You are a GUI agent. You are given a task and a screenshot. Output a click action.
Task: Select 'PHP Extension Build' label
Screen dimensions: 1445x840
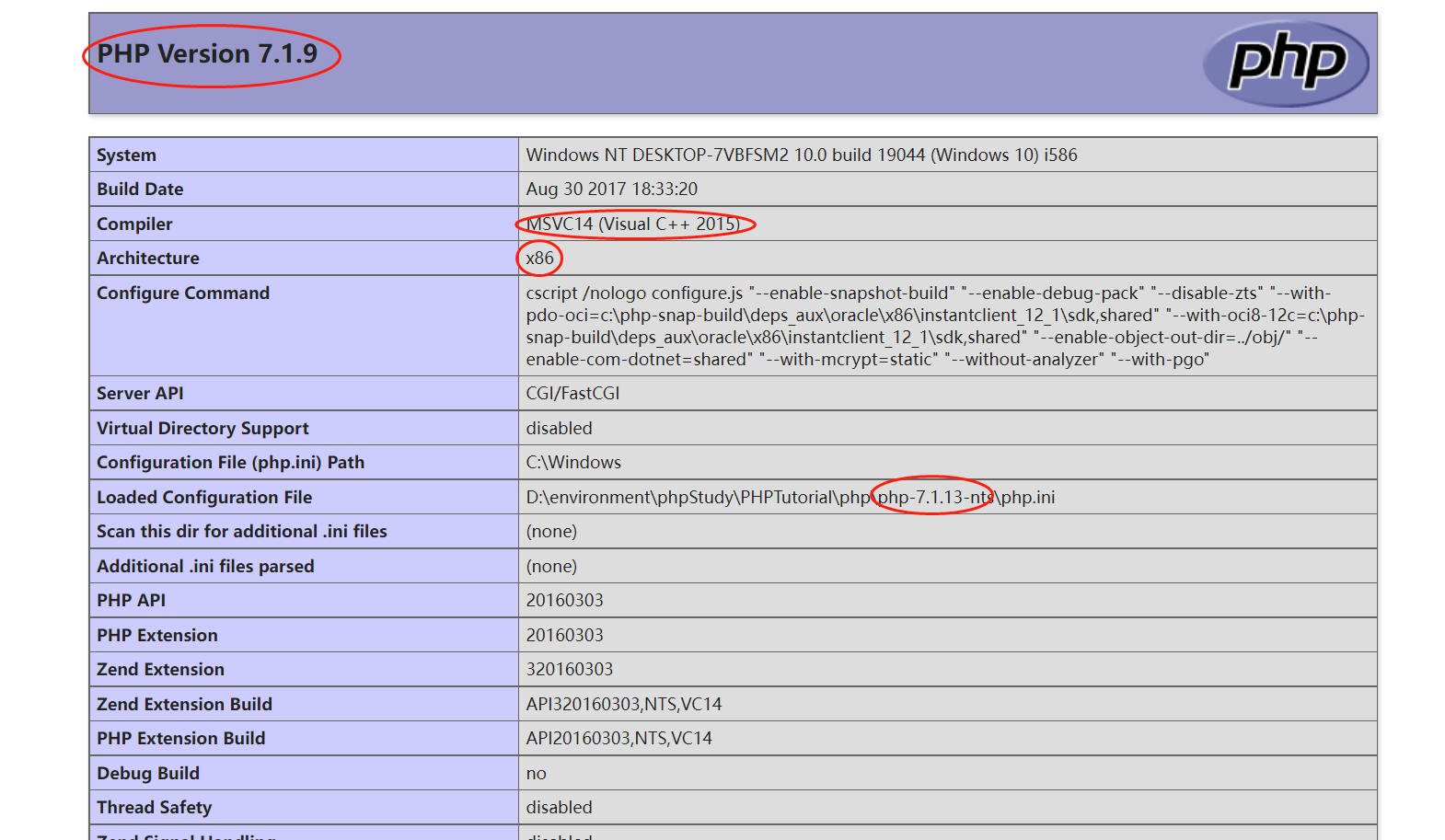coord(181,739)
